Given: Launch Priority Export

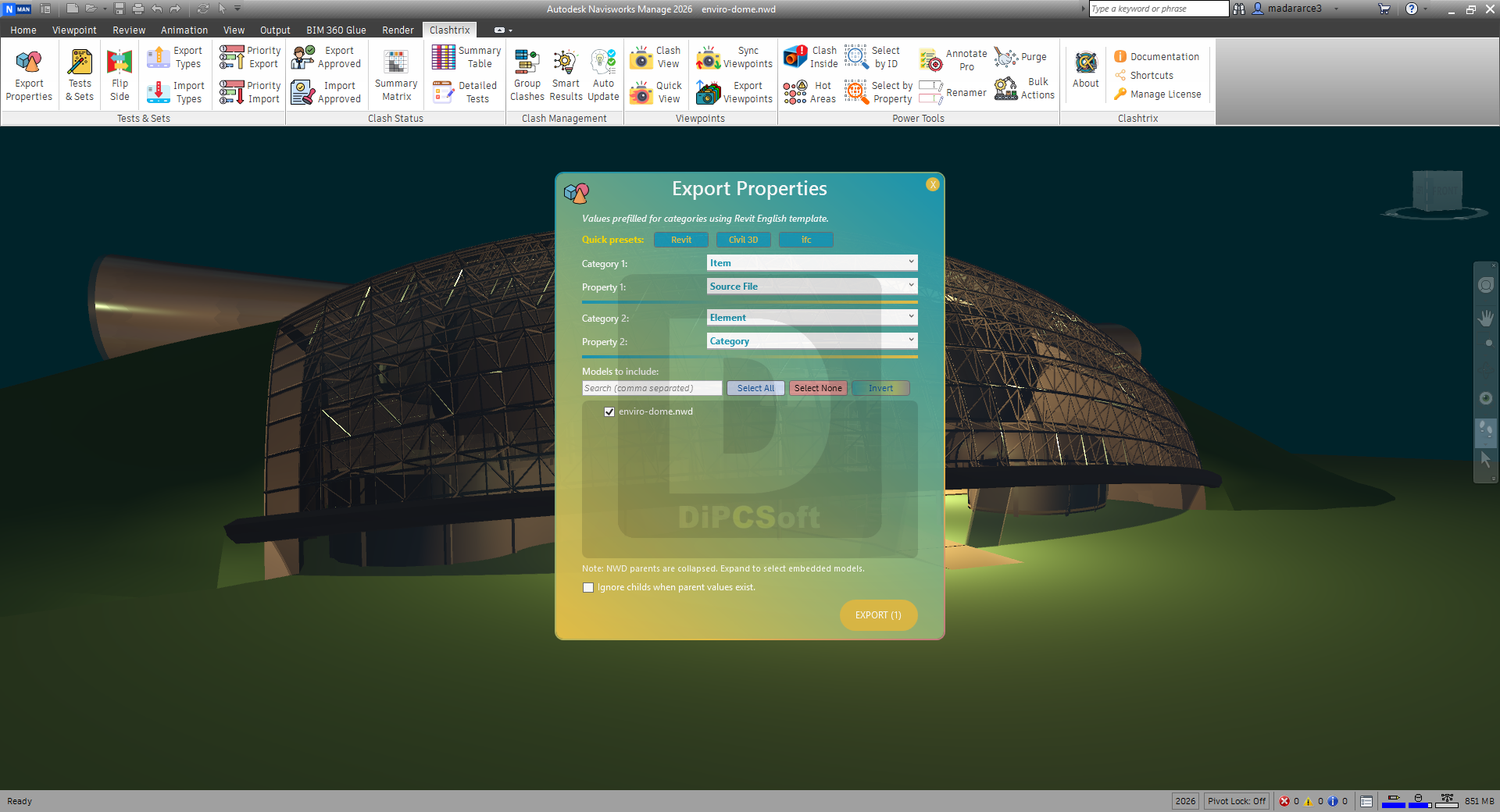Looking at the screenshot, I should pyautogui.click(x=250, y=58).
